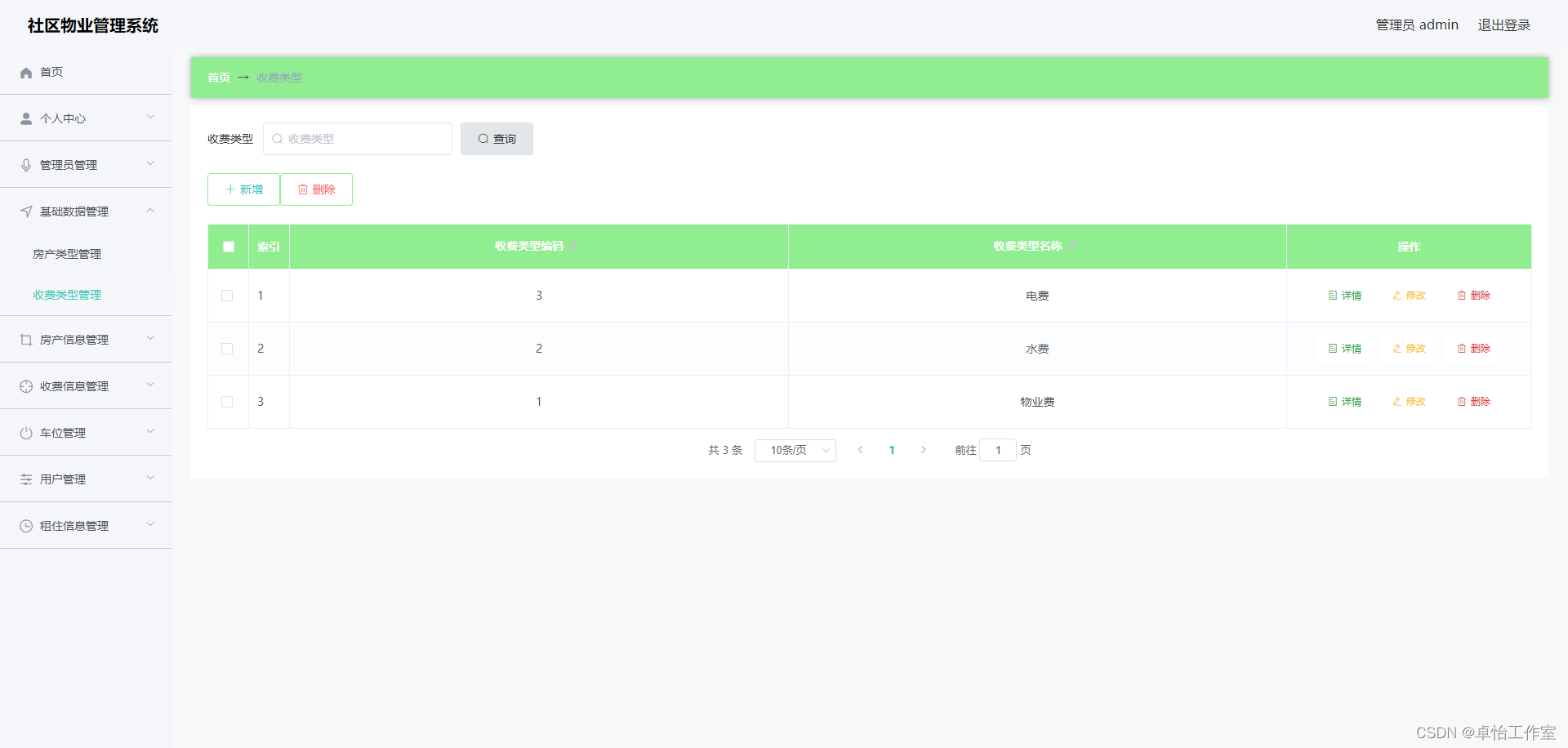1568x748 pixels.
Task: Click the person icon next to 个人中心
Action: (26, 118)
